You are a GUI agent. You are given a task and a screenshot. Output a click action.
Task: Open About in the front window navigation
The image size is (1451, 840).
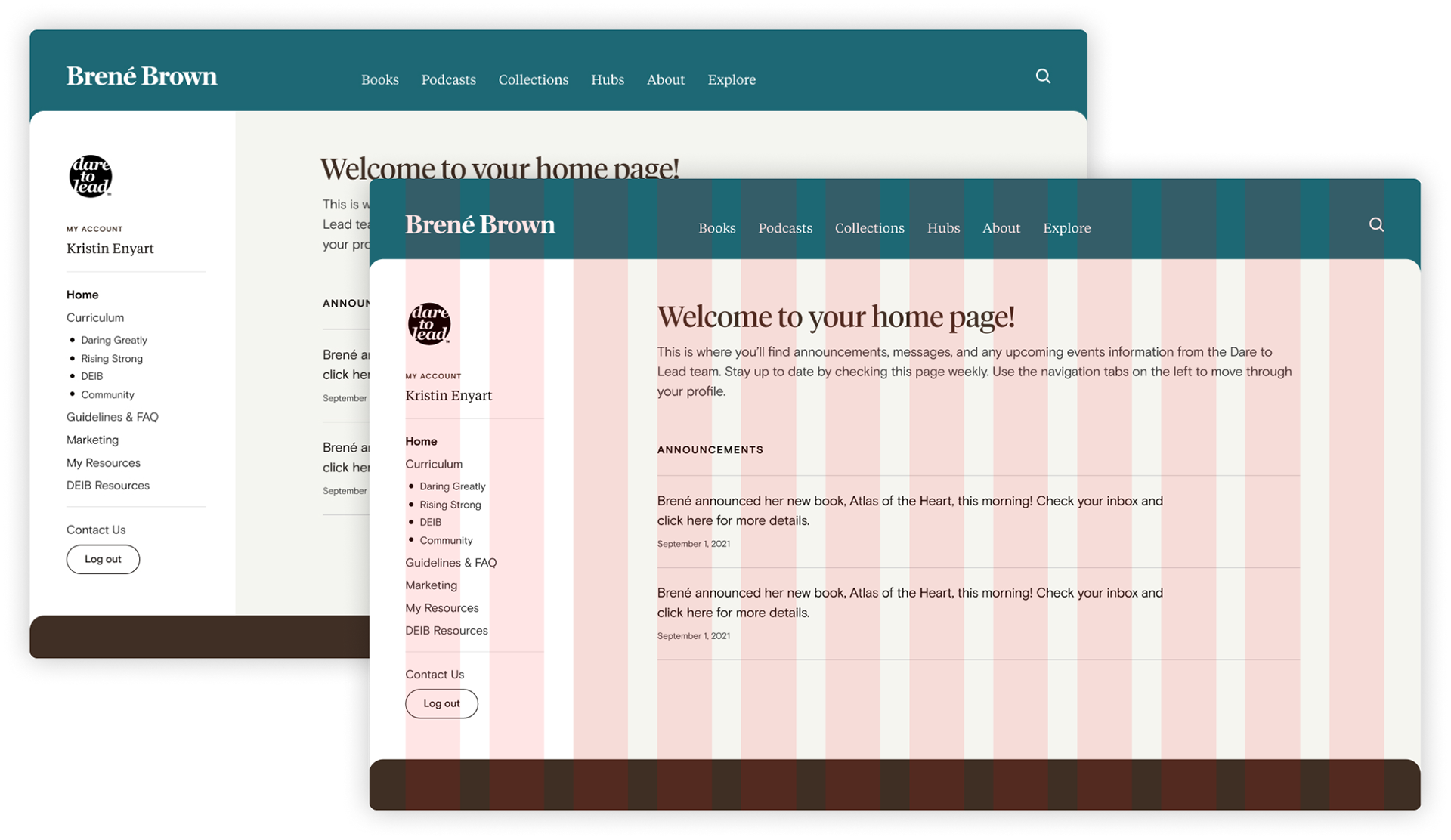1001,228
